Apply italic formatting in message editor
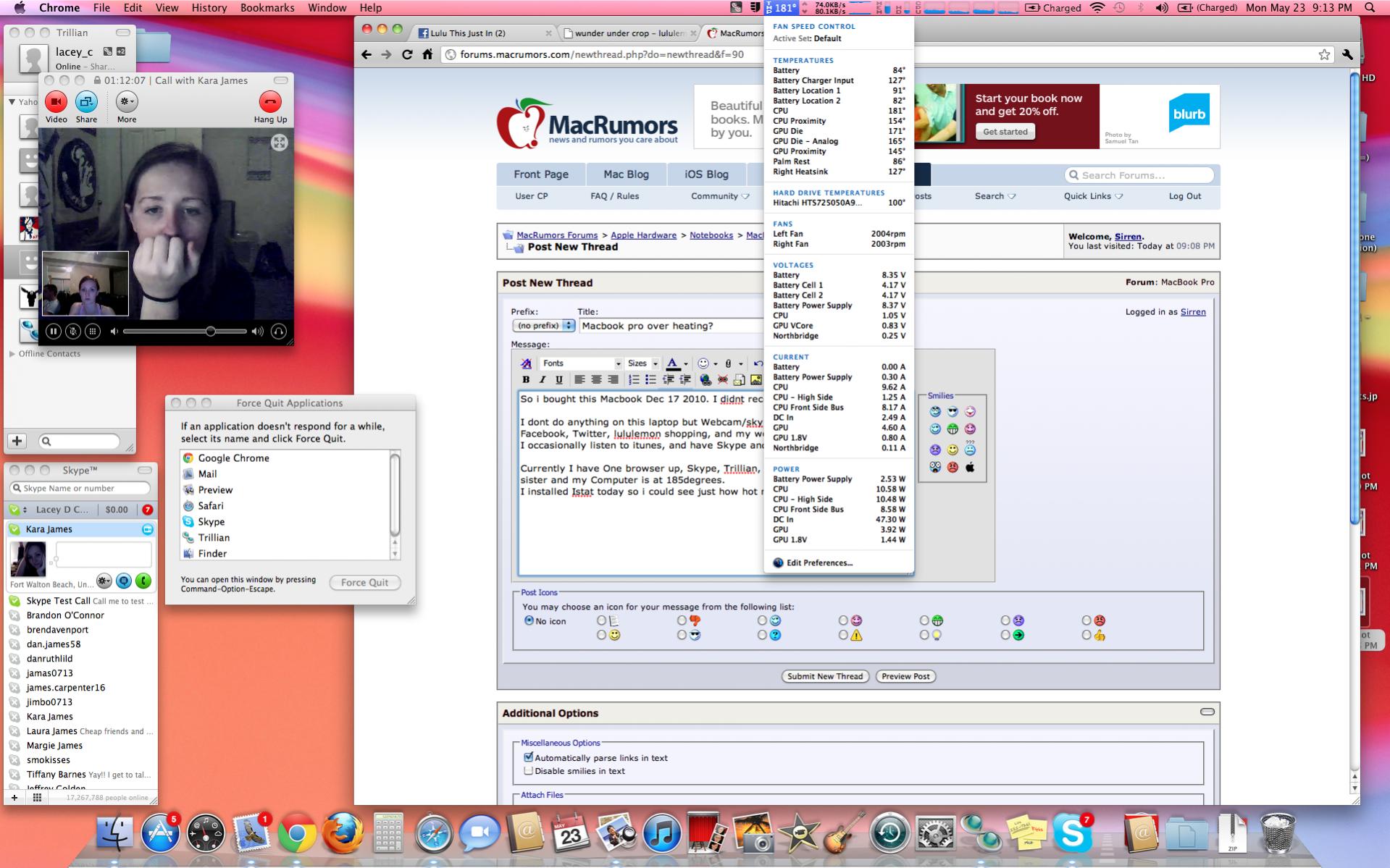The width and height of the screenshot is (1390, 868). point(542,379)
